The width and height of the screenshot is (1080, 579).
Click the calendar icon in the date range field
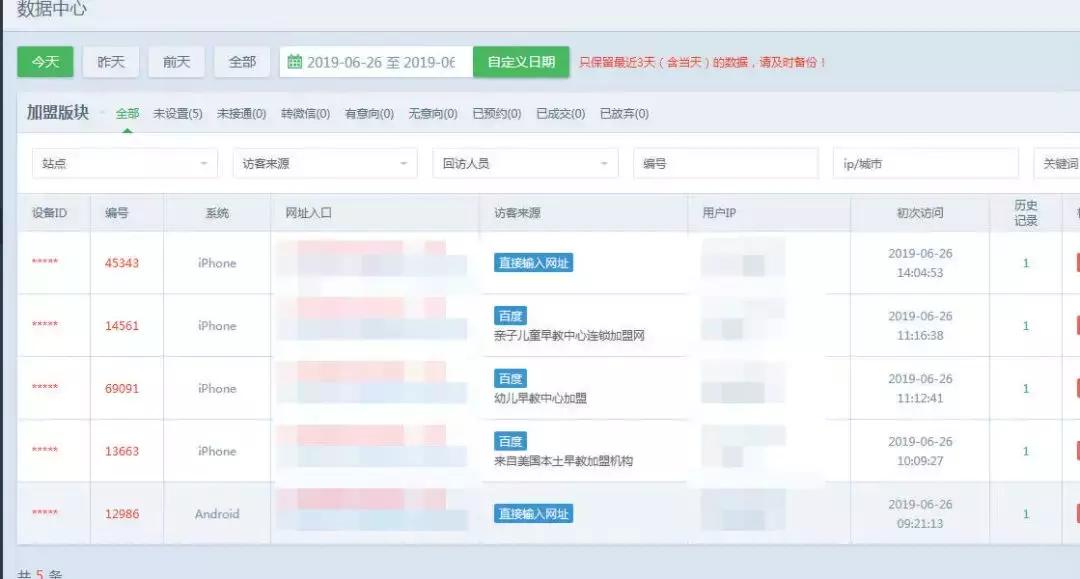click(x=294, y=61)
